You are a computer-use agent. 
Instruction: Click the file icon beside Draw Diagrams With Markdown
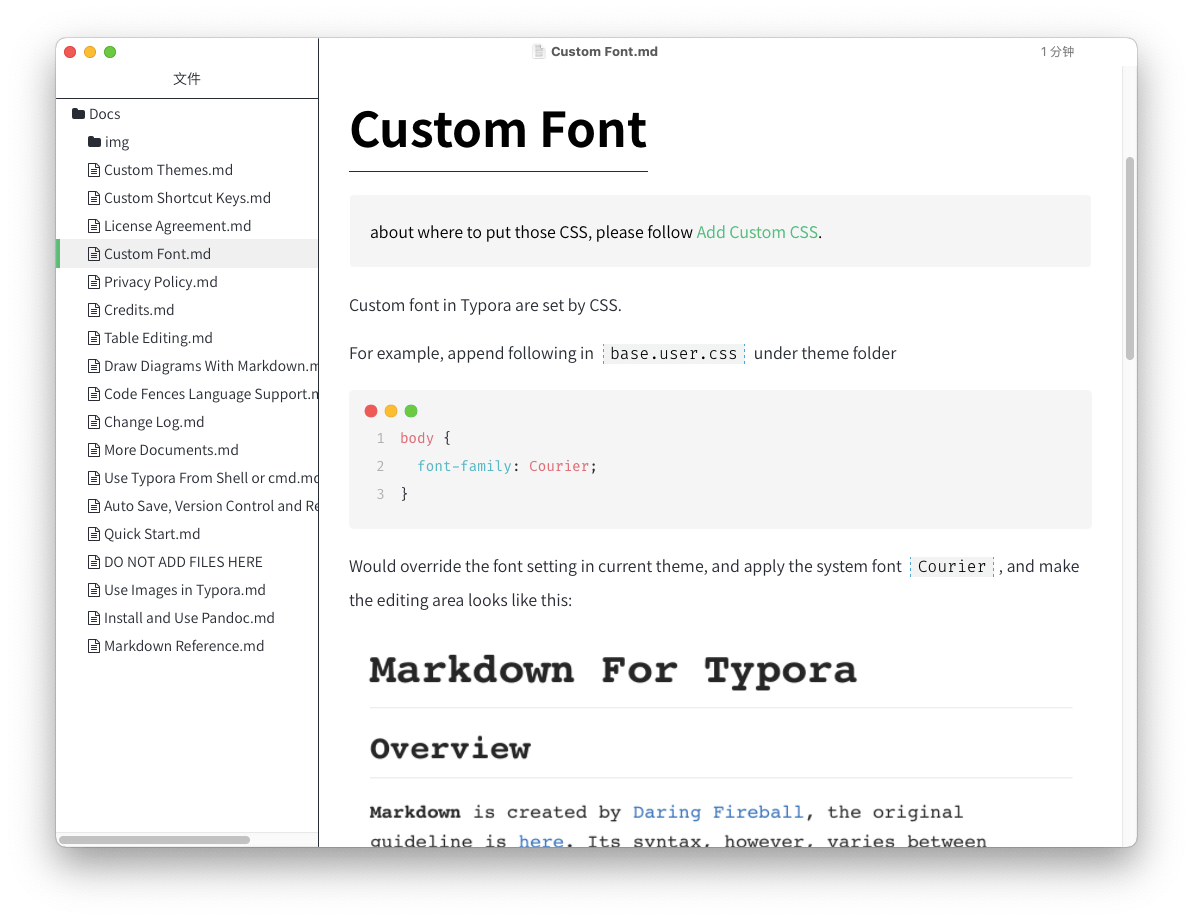click(x=94, y=367)
